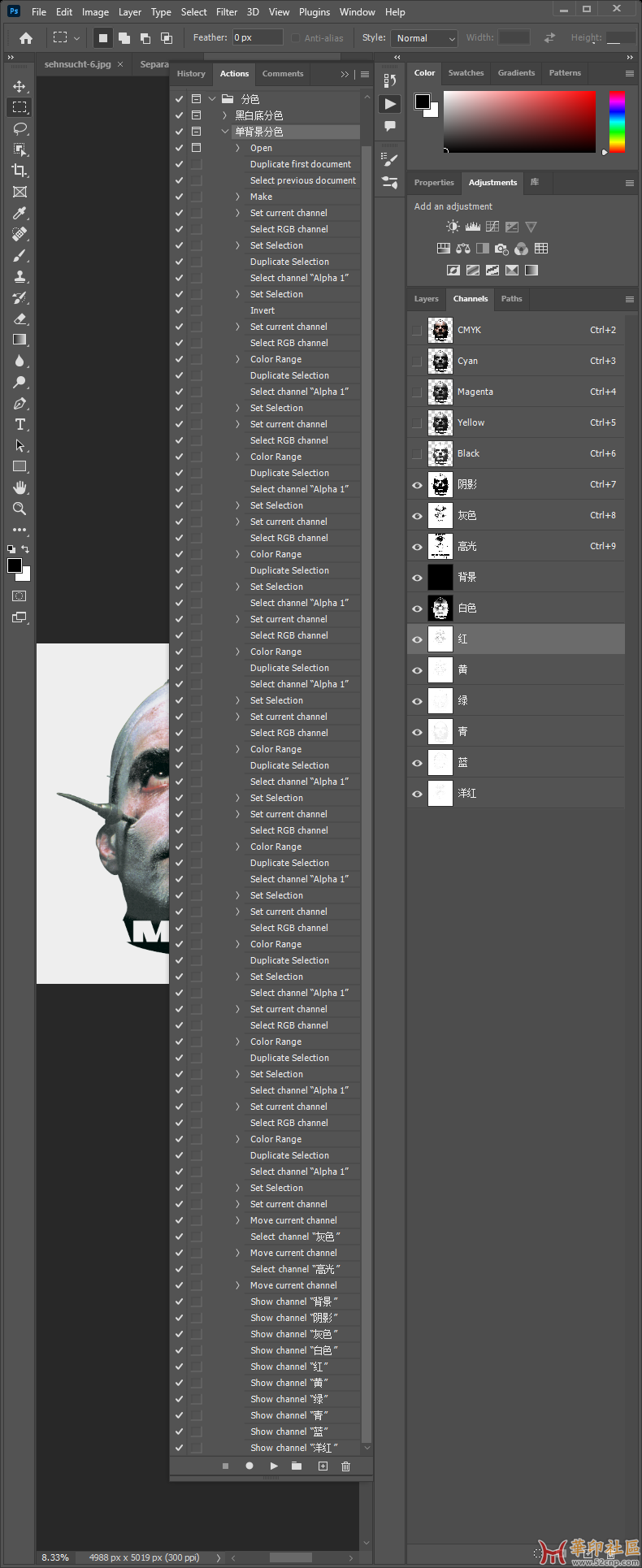Viewport: 642px width, 1568px height.
Task: Select the Crop tool
Action: point(20,171)
